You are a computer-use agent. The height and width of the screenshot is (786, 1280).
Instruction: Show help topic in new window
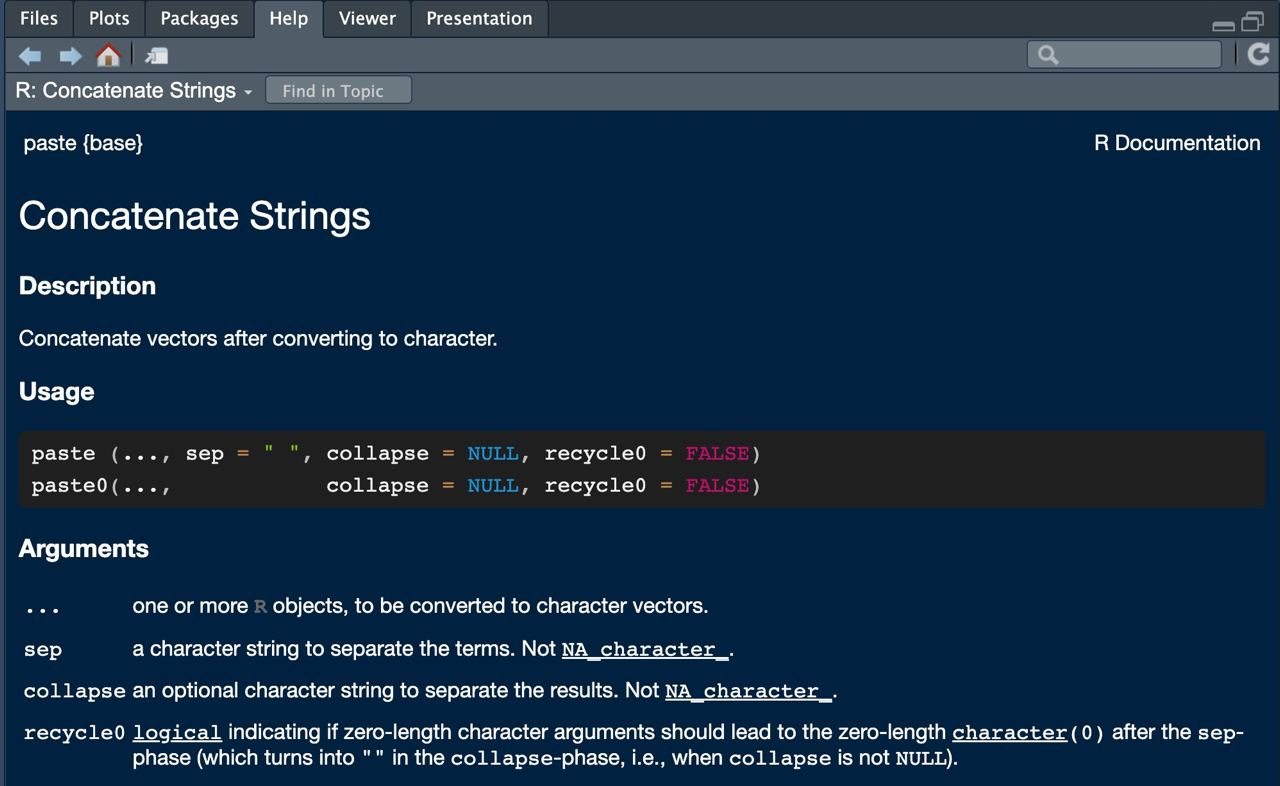click(157, 55)
